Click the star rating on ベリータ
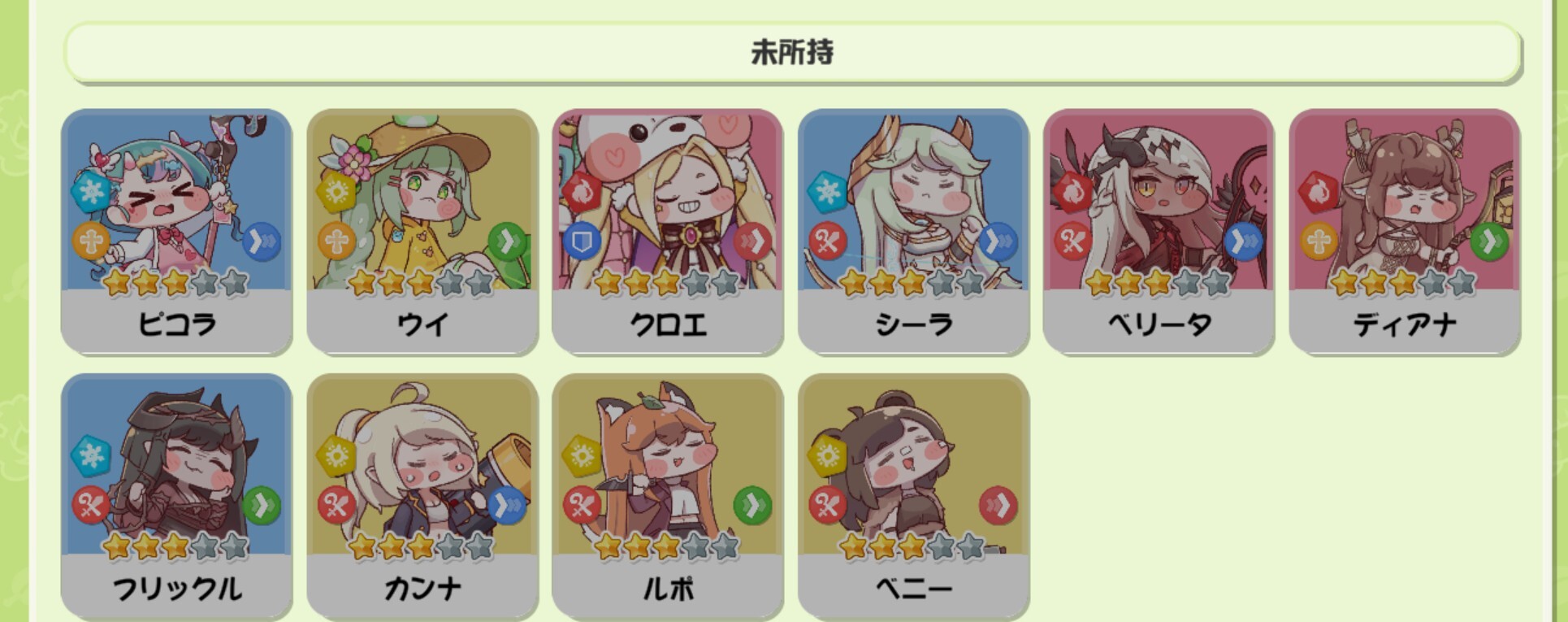Image resolution: width=1568 pixels, height=622 pixels. [x=1159, y=283]
